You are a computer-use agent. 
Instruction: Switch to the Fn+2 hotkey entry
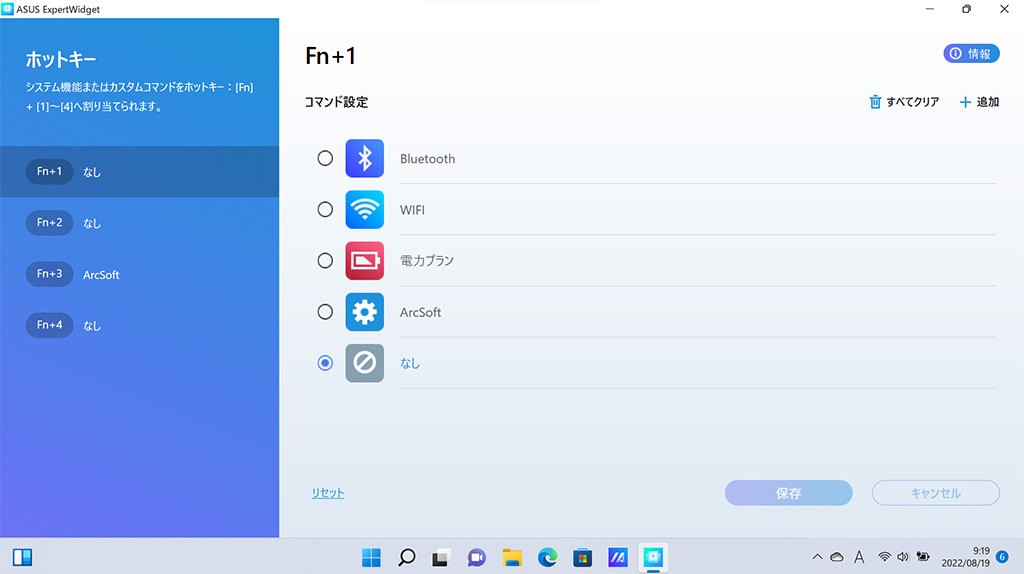[140, 223]
